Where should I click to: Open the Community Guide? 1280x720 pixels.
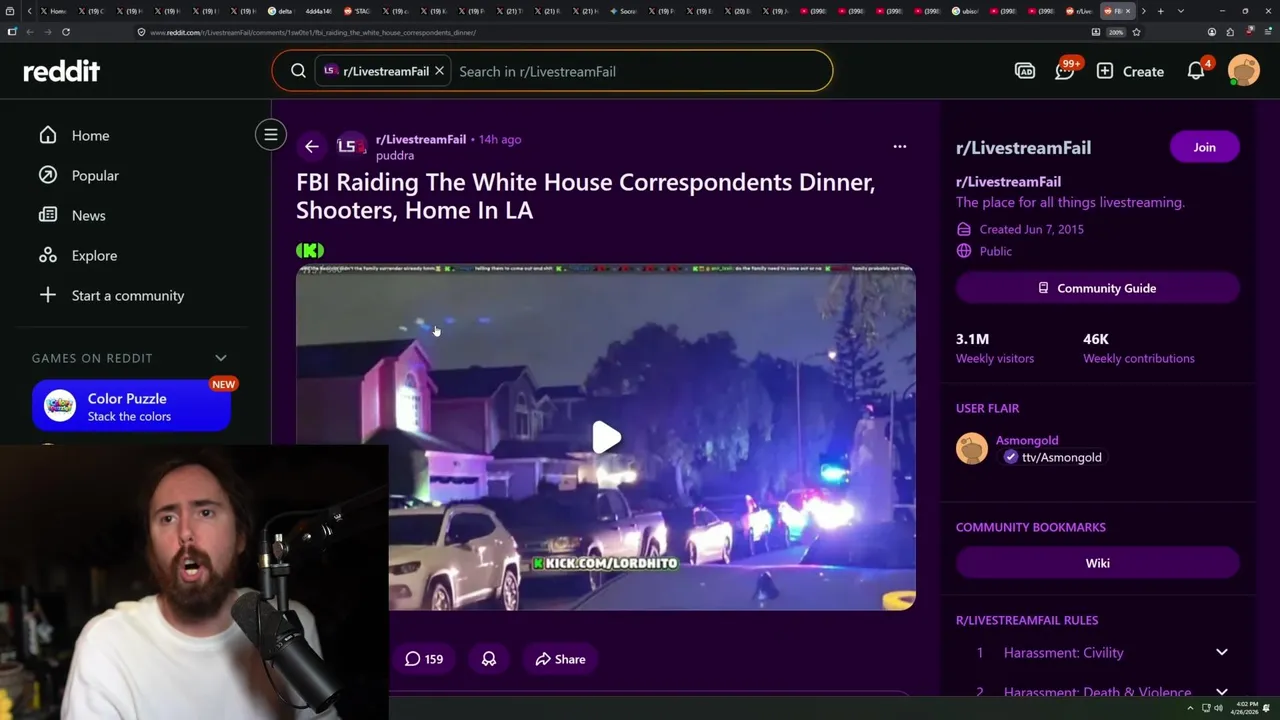click(1097, 288)
